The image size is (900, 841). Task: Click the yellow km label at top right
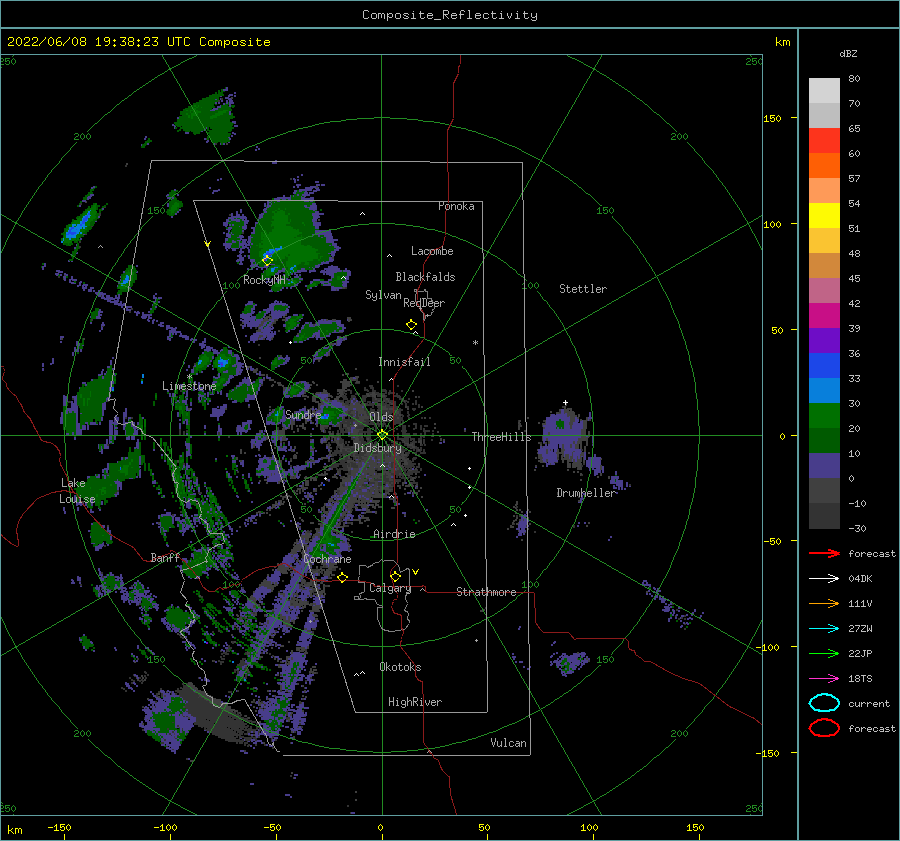(782, 42)
